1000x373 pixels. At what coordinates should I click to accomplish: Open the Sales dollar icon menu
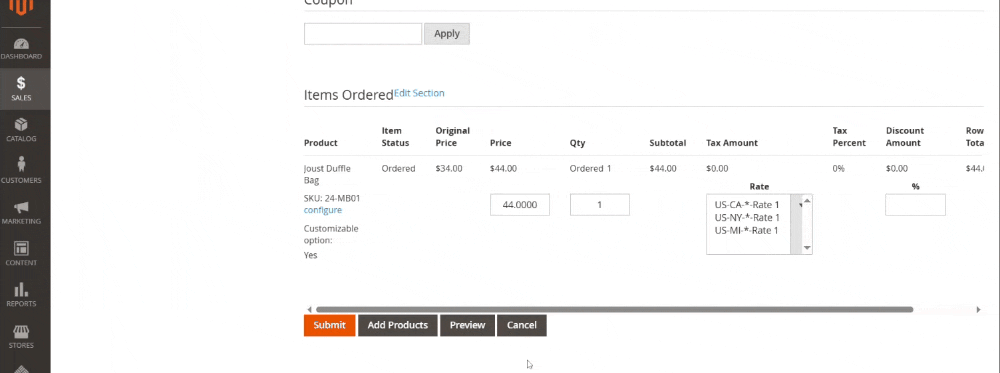click(21, 89)
